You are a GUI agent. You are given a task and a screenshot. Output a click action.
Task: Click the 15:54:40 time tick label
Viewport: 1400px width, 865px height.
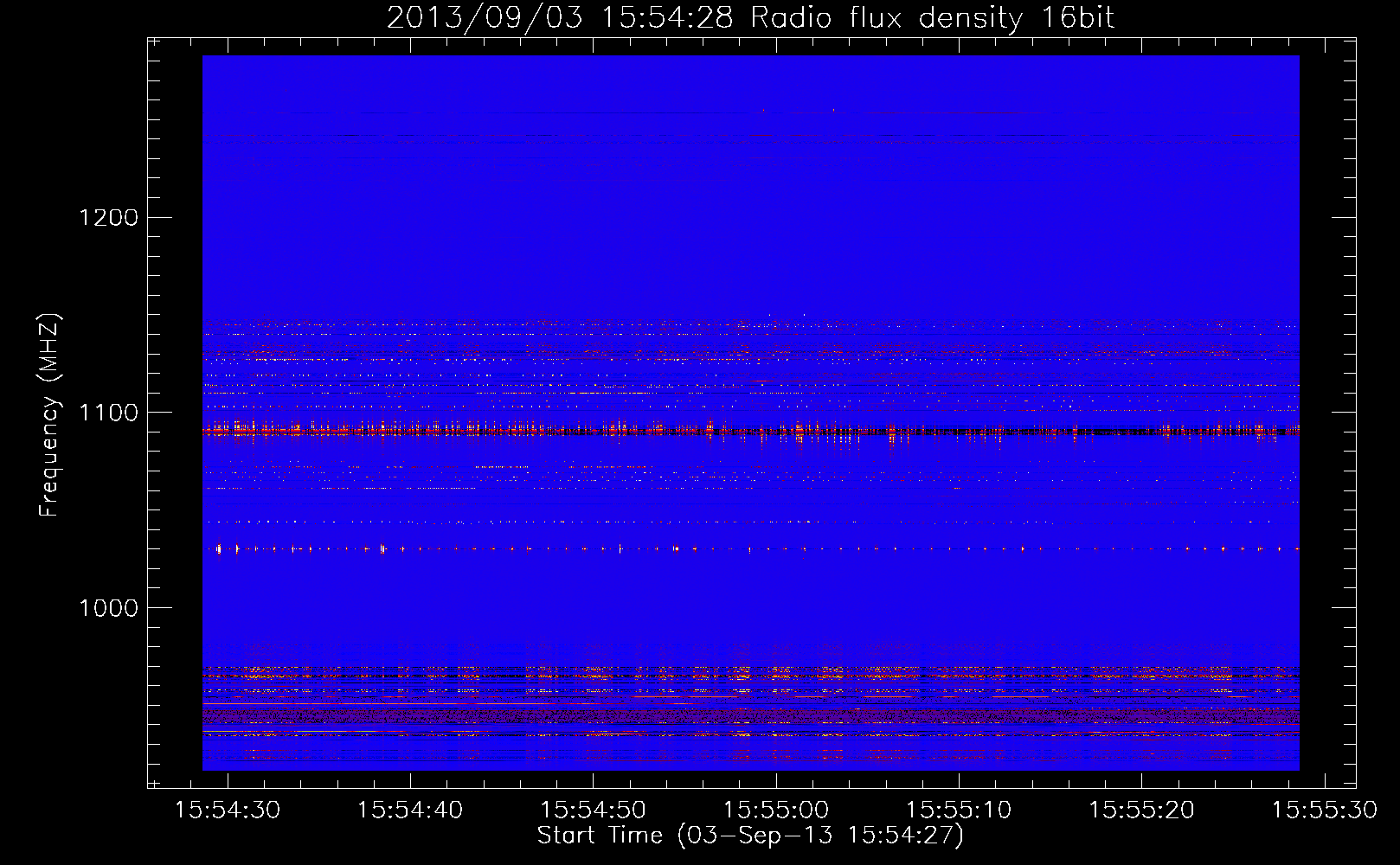click(410, 811)
